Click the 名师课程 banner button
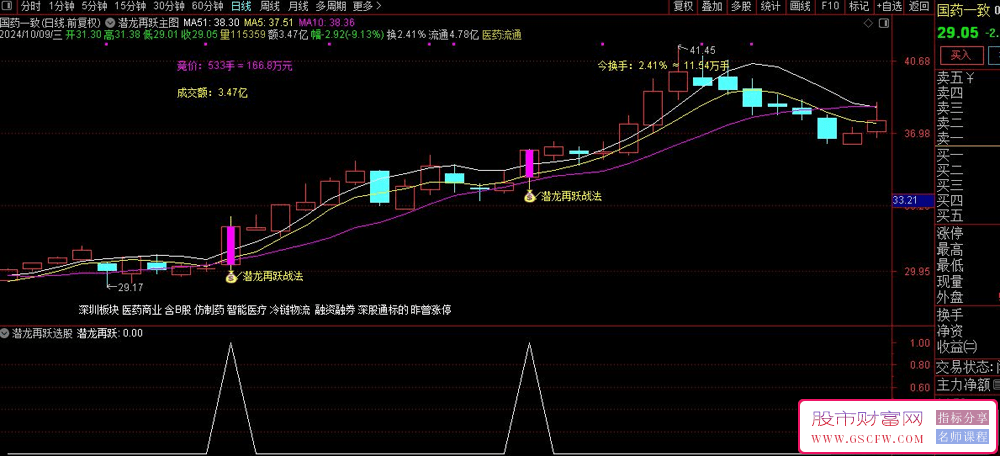 pos(962,437)
